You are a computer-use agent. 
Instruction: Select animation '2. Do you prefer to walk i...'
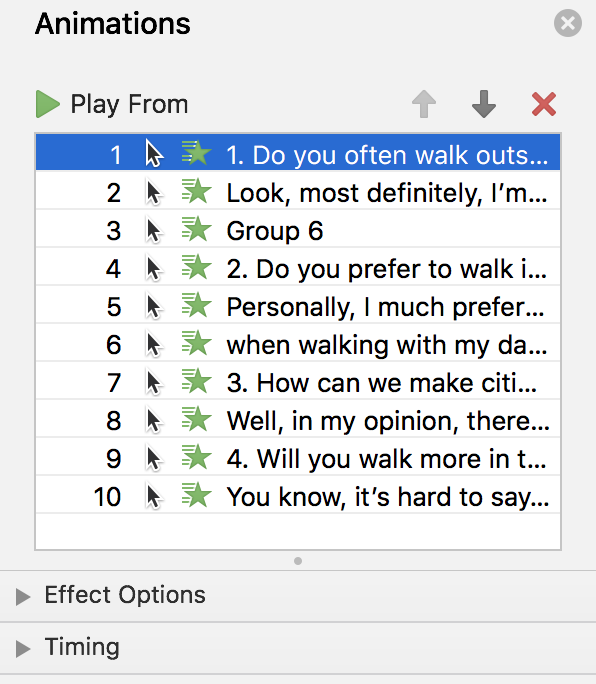[298, 267]
